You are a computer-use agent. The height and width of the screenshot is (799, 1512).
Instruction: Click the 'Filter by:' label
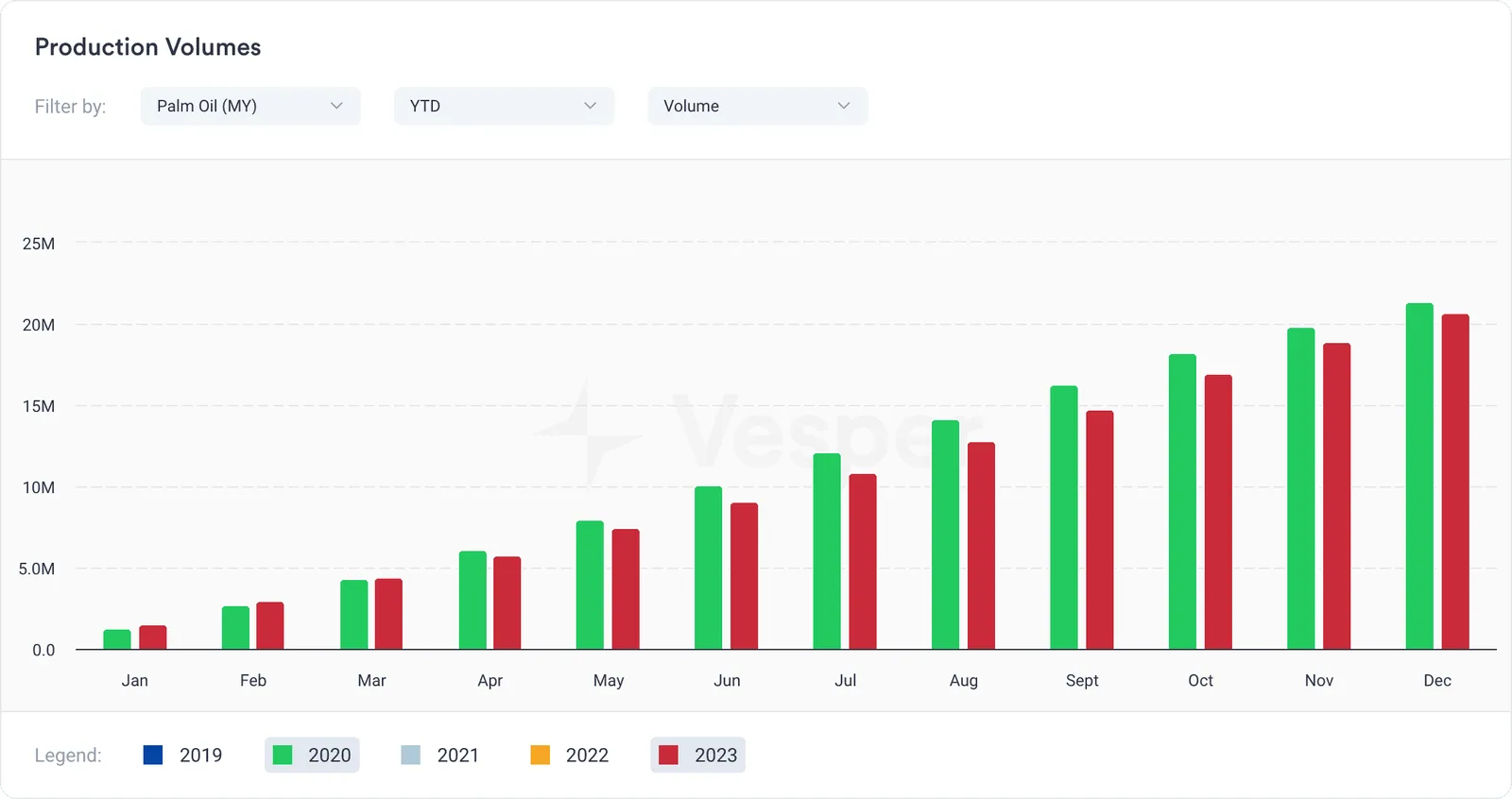70,107
